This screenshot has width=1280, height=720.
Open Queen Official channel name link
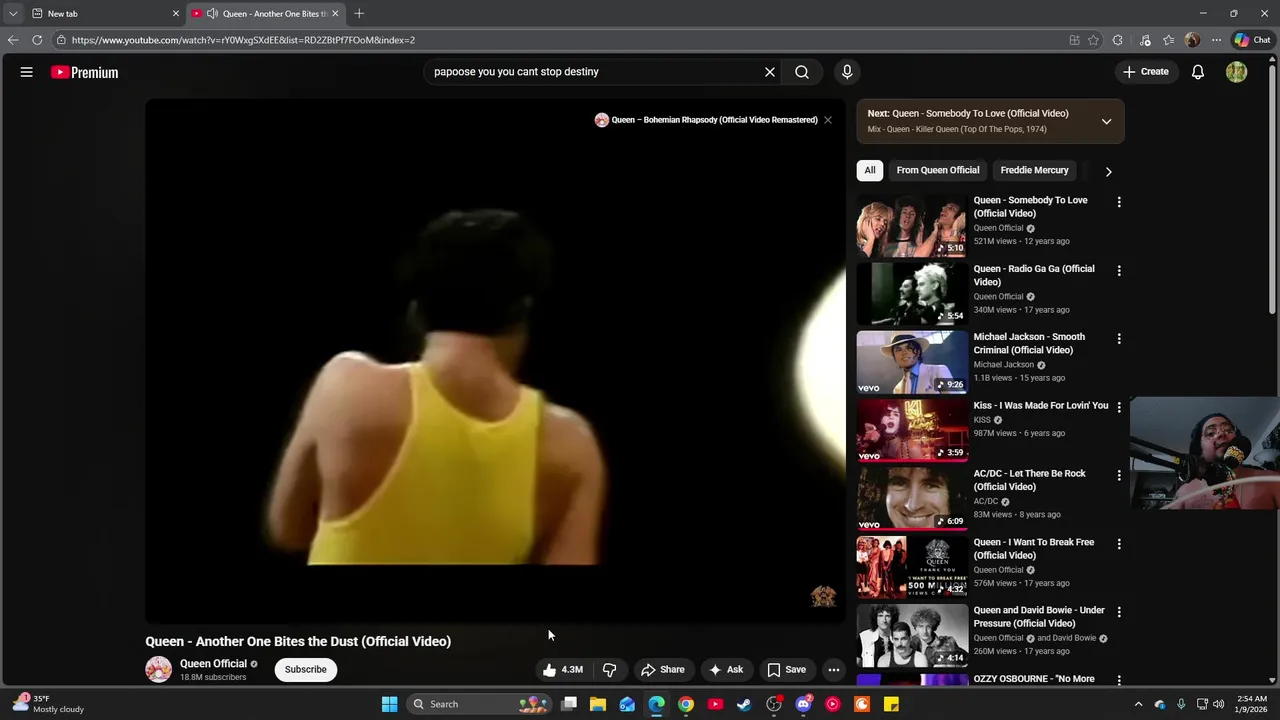213,664
